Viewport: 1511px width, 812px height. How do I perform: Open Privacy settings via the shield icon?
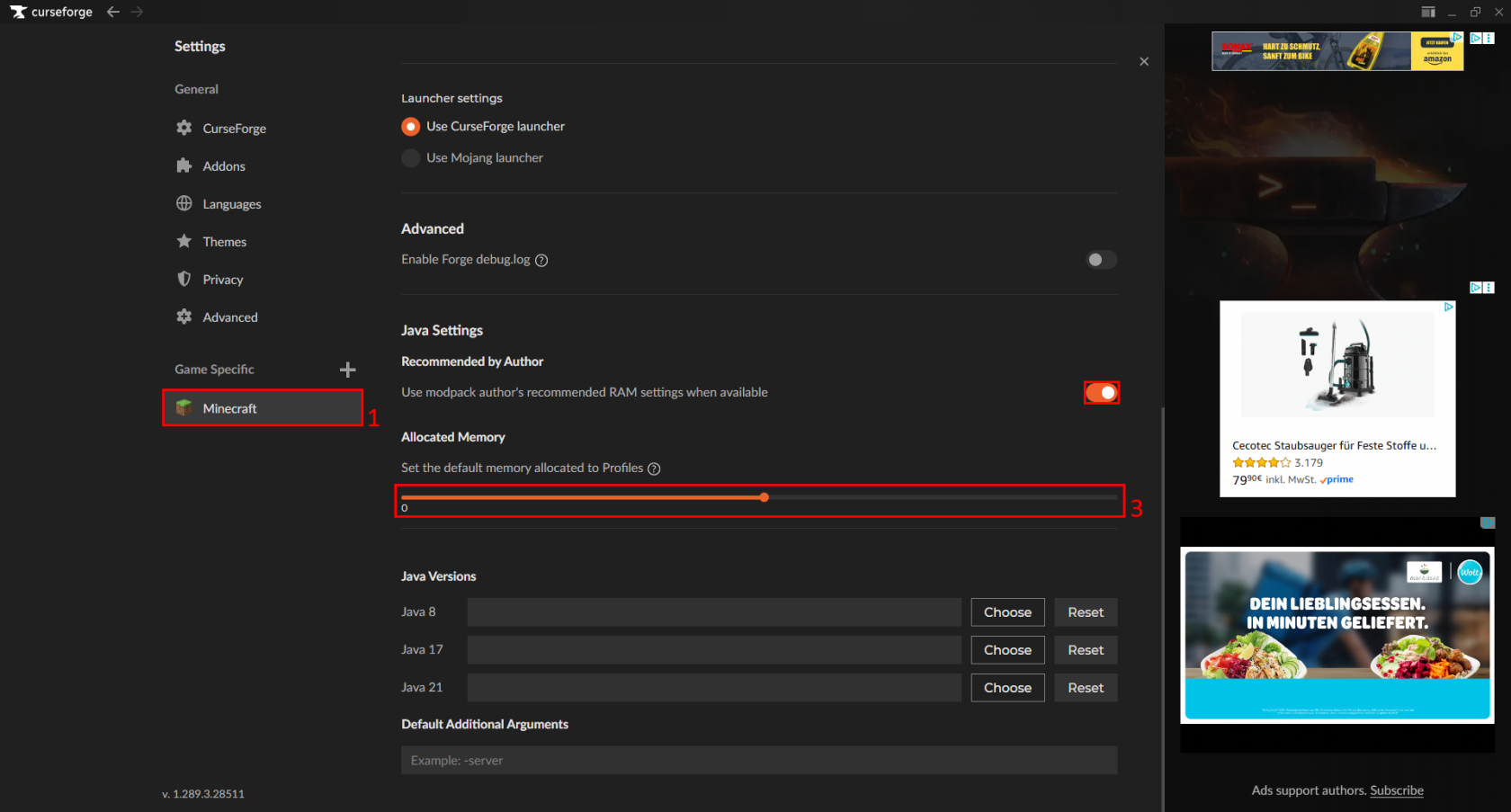tap(183, 279)
